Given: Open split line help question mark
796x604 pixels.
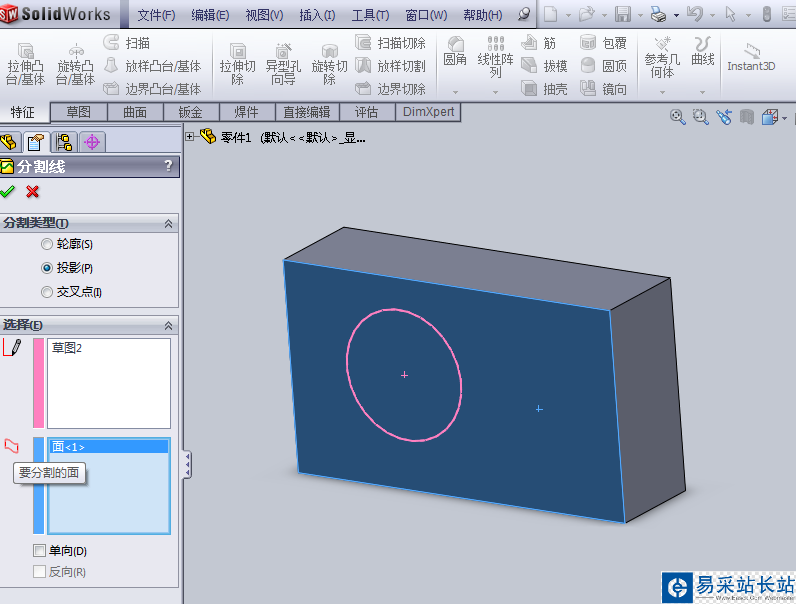Looking at the screenshot, I should [x=169, y=165].
